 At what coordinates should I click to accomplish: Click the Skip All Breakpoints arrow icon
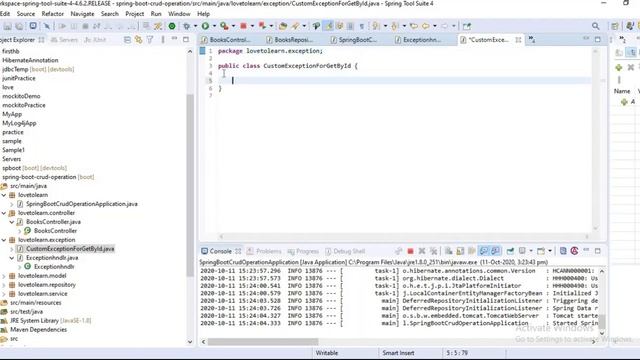click(x=47, y=26)
